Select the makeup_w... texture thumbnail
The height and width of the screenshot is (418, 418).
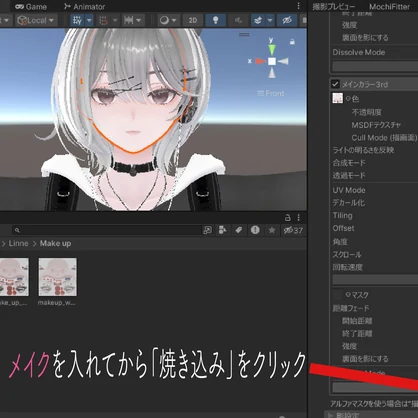[57, 277]
